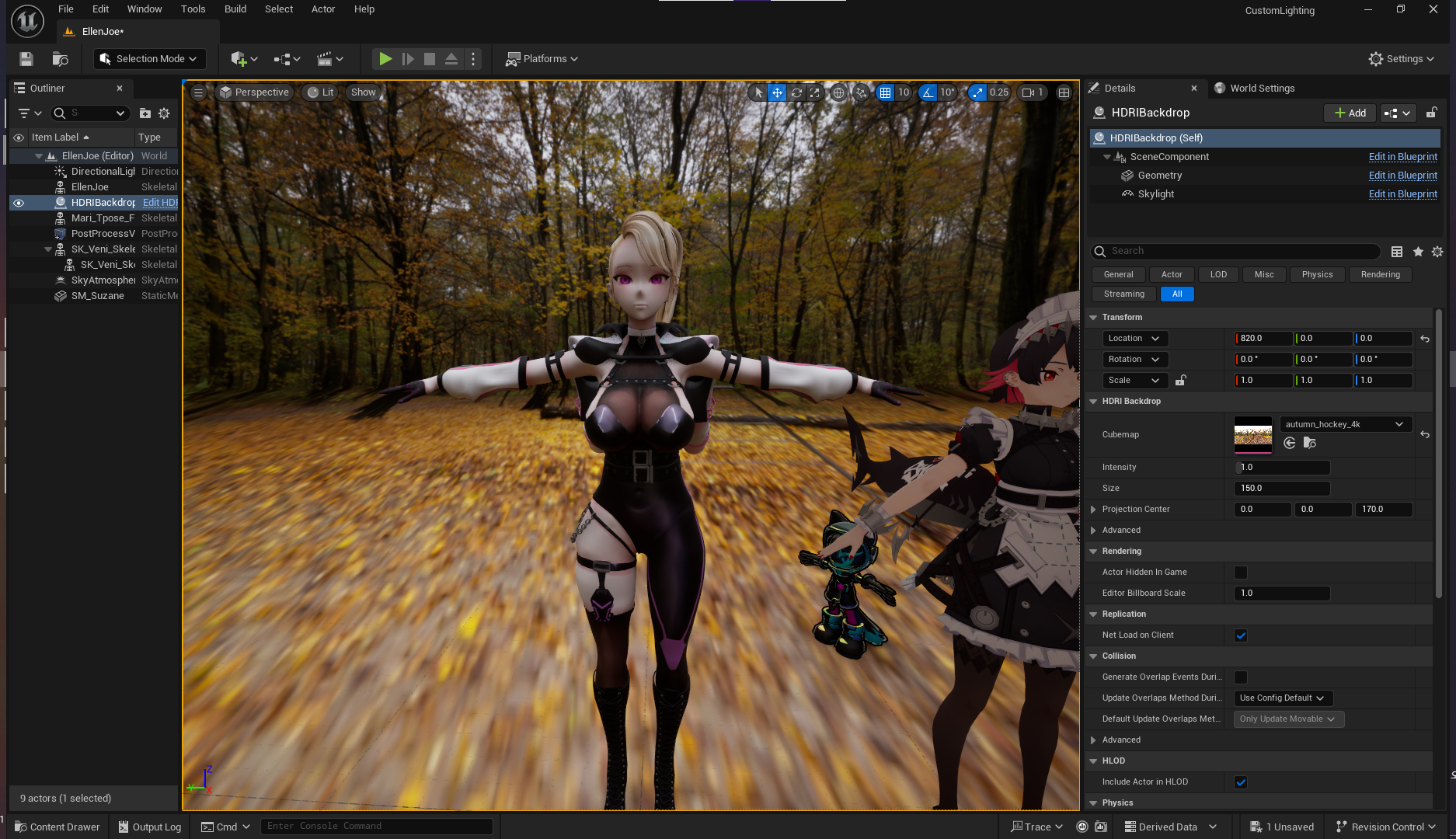The width and height of the screenshot is (1456, 839).
Task: Open the Content Drawer
Action: (57, 827)
